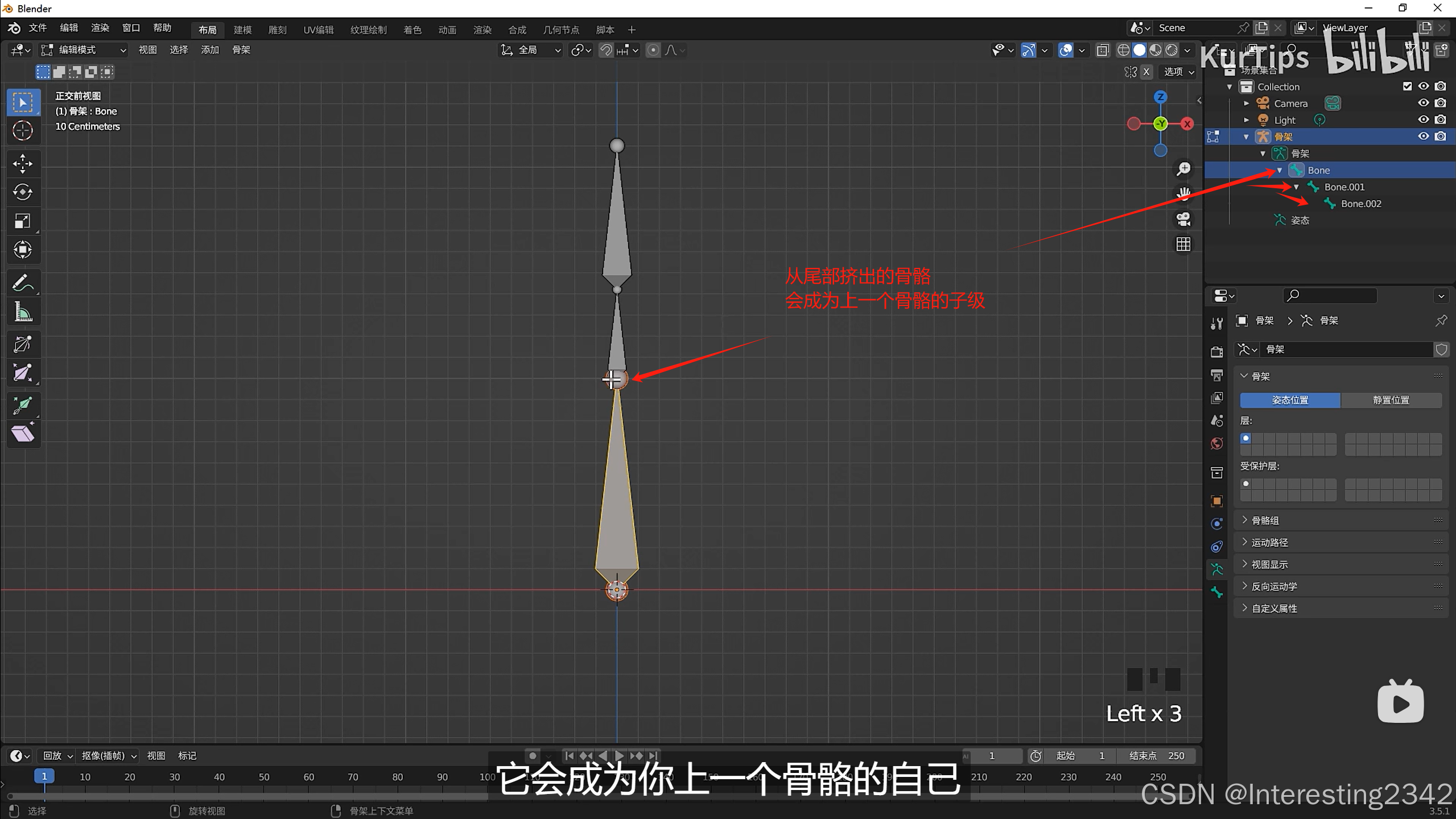Screen dimensions: 1456x819
Task: Open the Edit Mode dropdown
Action: (x=84, y=50)
